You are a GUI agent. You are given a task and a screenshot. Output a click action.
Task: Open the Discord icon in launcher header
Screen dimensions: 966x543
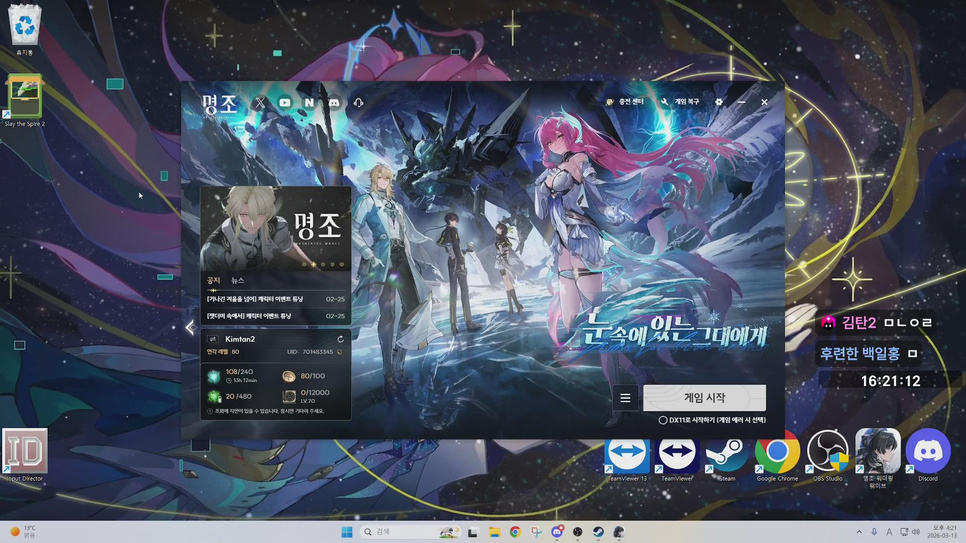(x=334, y=102)
